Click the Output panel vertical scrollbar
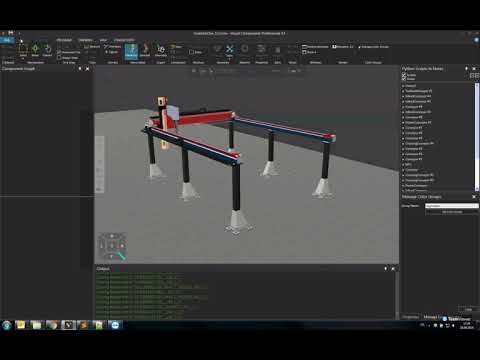Image resolution: width=480 pixels, height=360 pixels. [x=397, y=295]
